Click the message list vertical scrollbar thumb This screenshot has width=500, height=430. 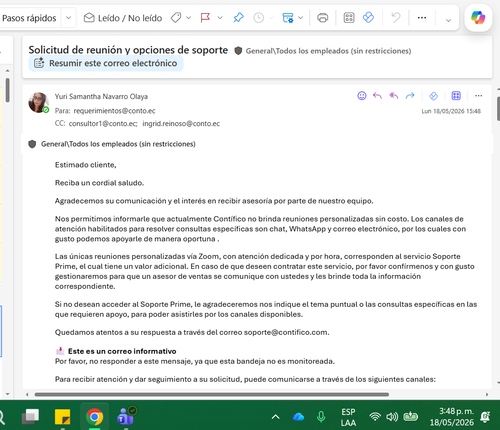7,90
